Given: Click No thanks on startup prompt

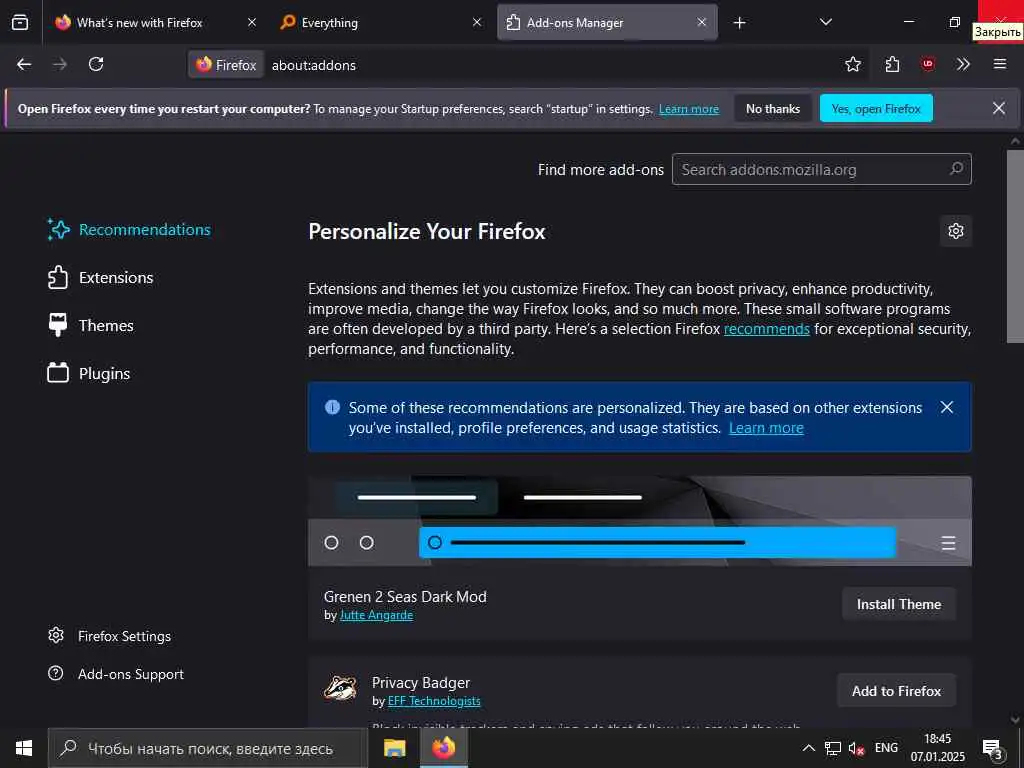Looking at the screenshot, I should pyautogui.click(x=773, y=108).
